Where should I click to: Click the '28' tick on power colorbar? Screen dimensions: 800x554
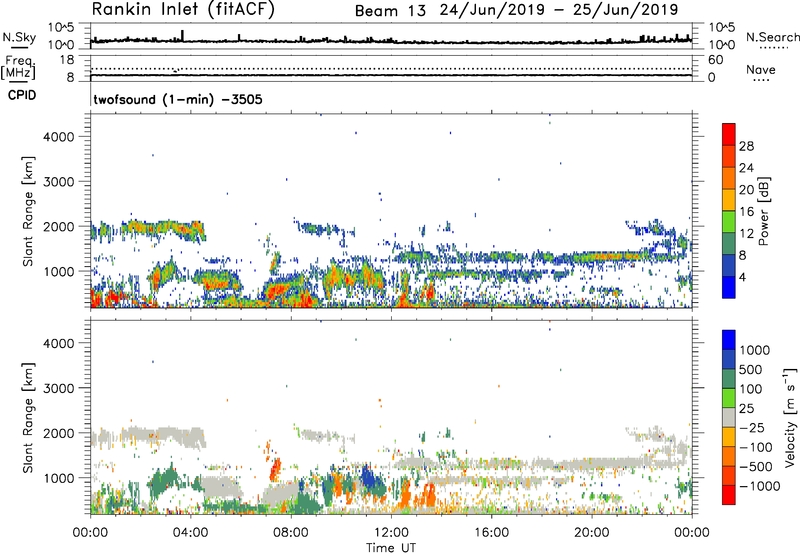(x=746, y=146)
